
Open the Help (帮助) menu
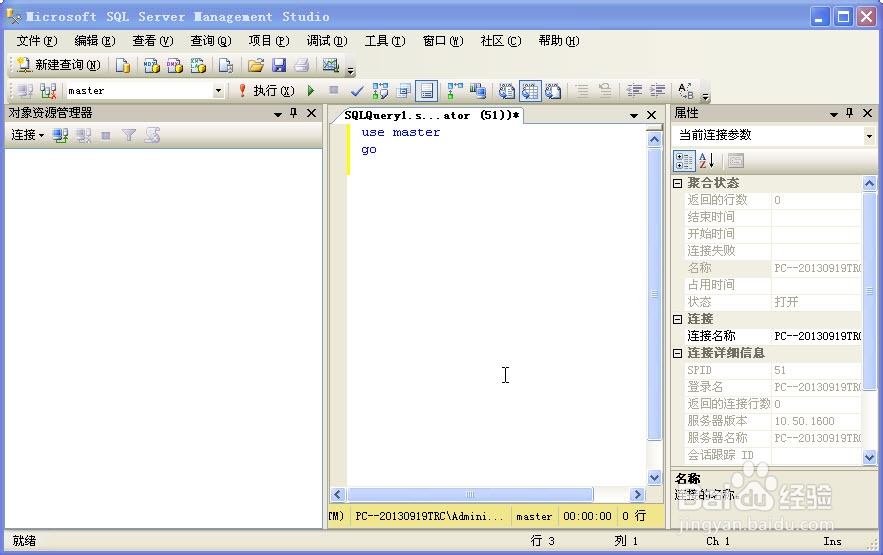click(x=559, y=41)
